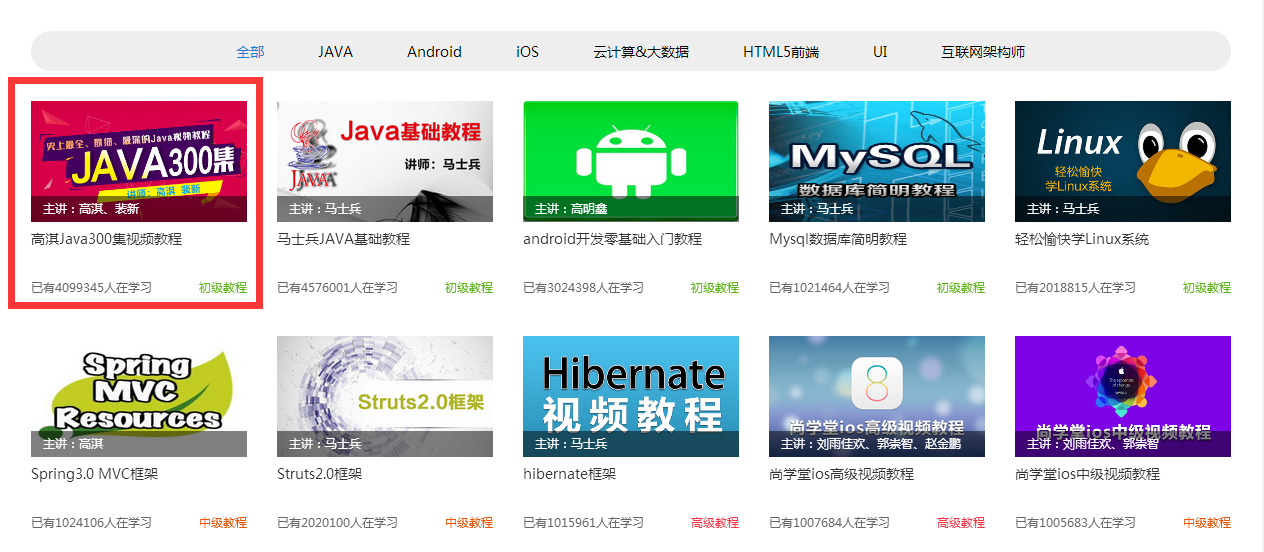Select the UI category tab
This screenshot has height=552, width=1264.
(x=880, y=52)
